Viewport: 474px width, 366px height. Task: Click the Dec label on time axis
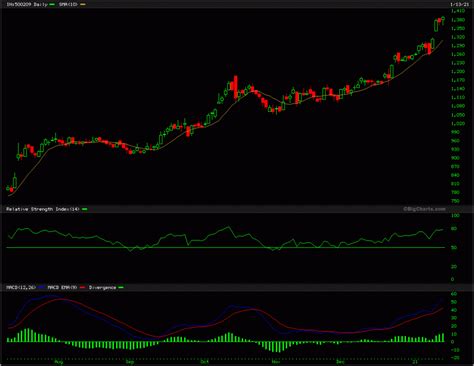[340, 362]
